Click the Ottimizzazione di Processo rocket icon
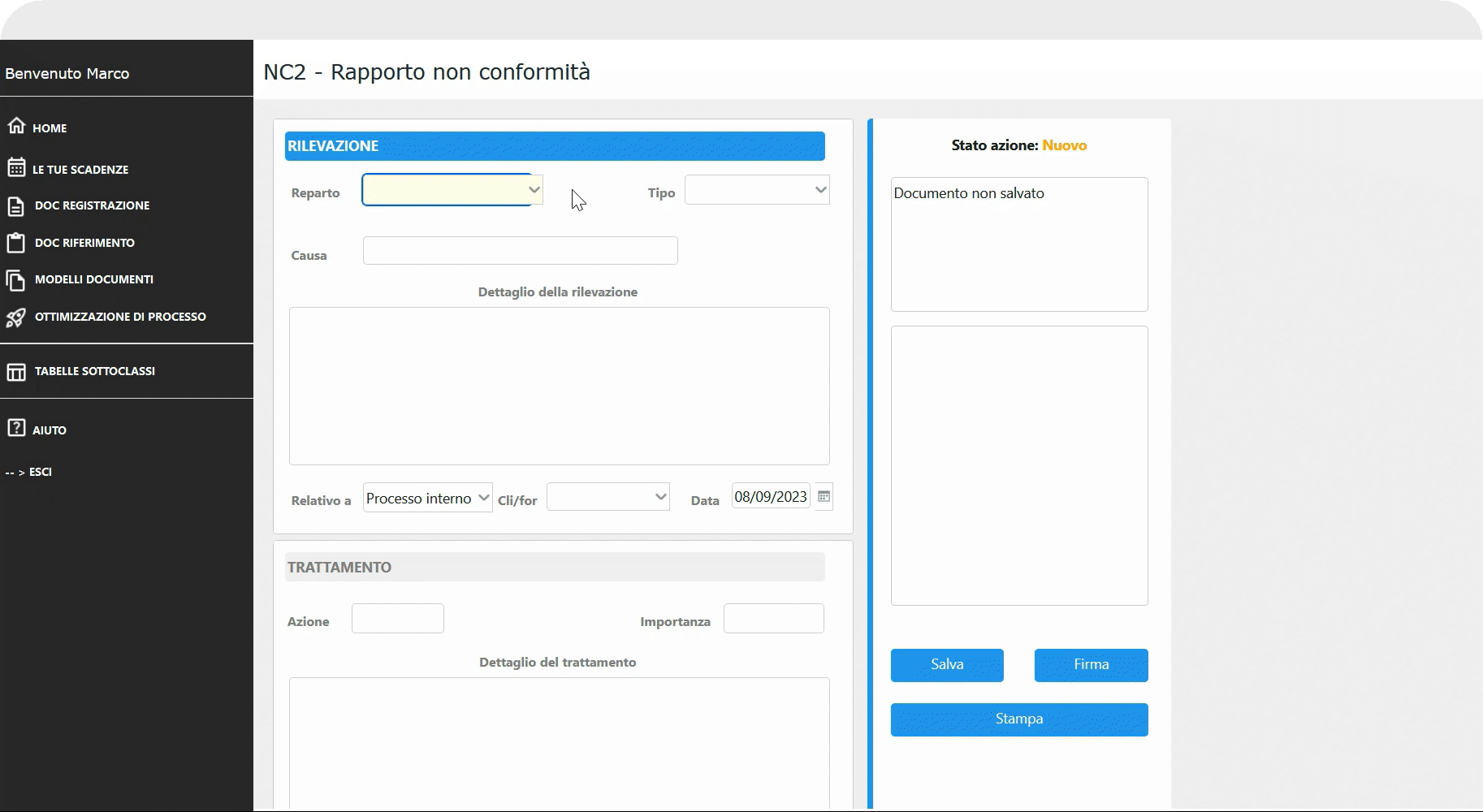Viewport: 1483px width, 812px height. [16, 317]
